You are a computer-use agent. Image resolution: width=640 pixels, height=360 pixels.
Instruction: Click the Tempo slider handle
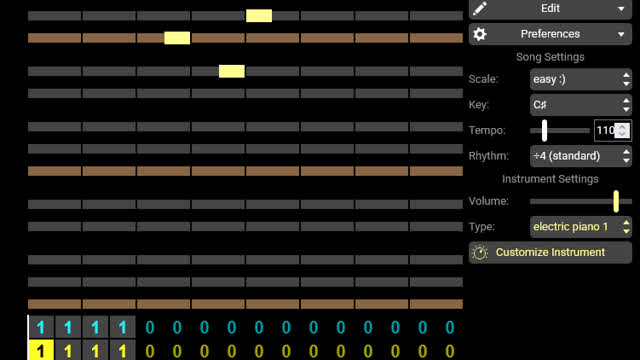click(544, 131)
